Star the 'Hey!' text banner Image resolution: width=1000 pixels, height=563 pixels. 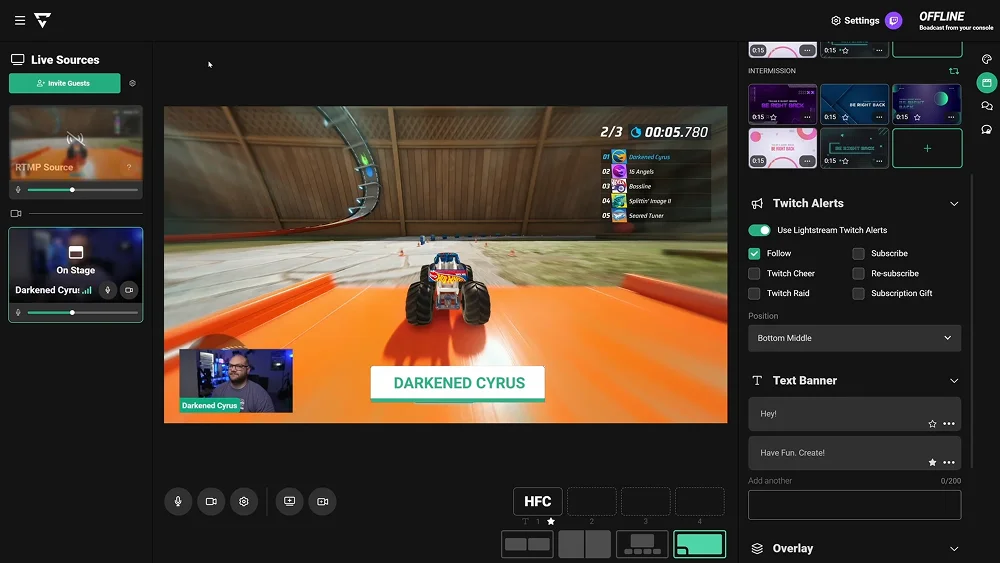[x=932, y=424]
